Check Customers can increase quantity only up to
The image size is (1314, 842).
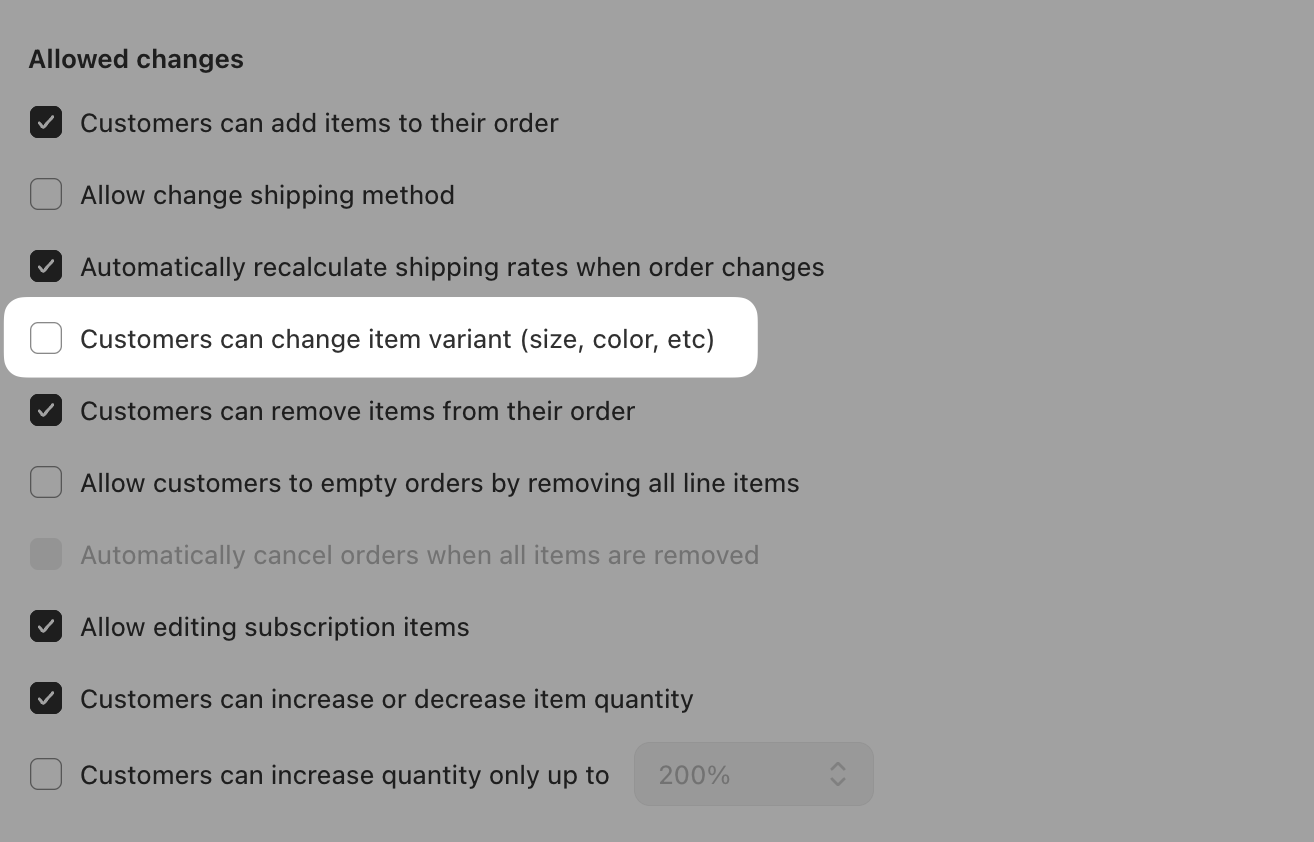46,775
